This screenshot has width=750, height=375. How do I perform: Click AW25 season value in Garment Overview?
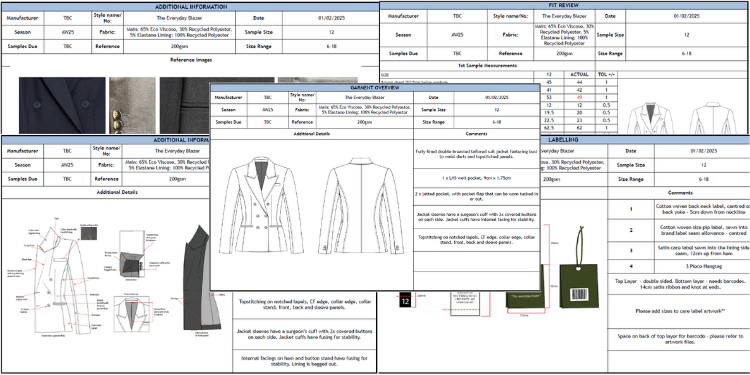[x=268, y=110]
